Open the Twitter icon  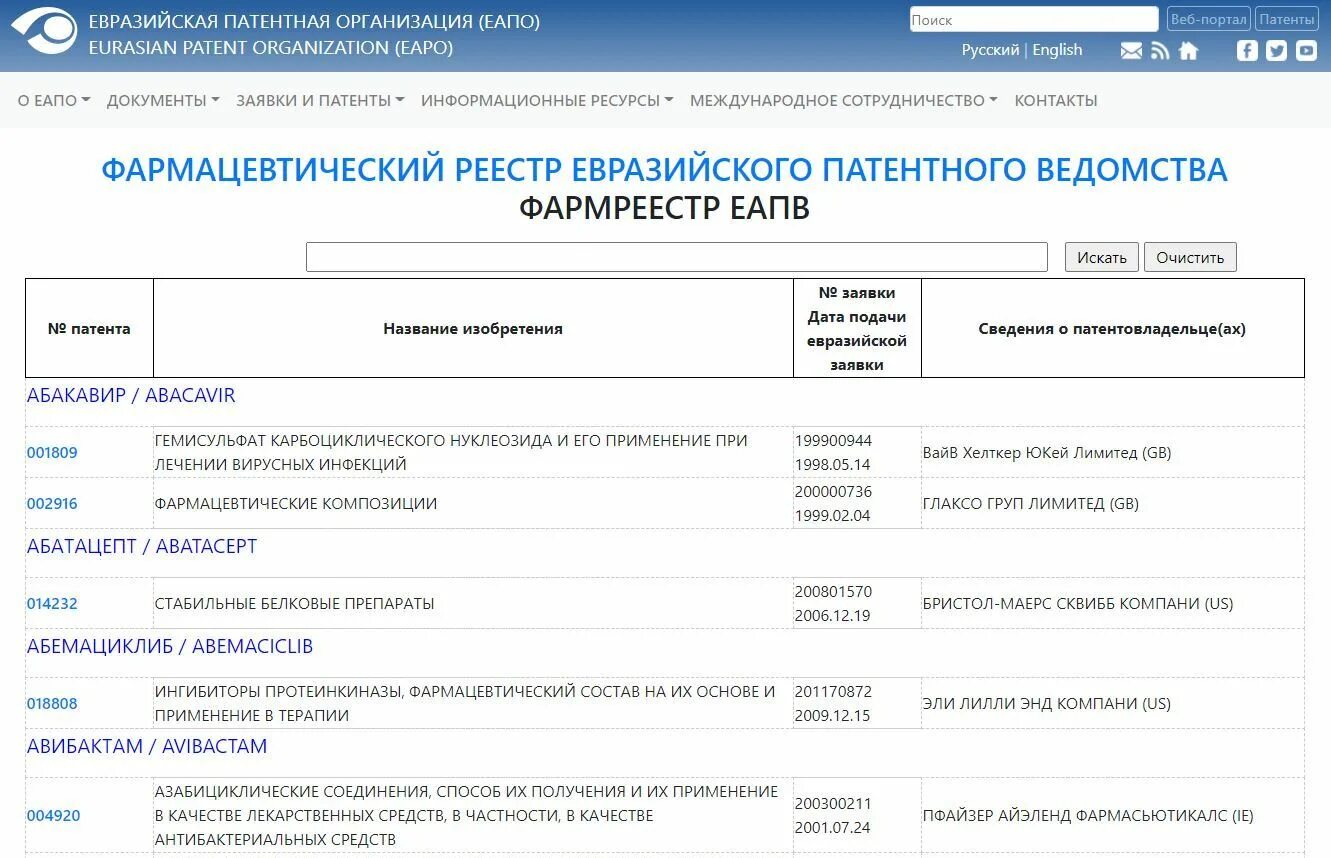pos(1277,51)
